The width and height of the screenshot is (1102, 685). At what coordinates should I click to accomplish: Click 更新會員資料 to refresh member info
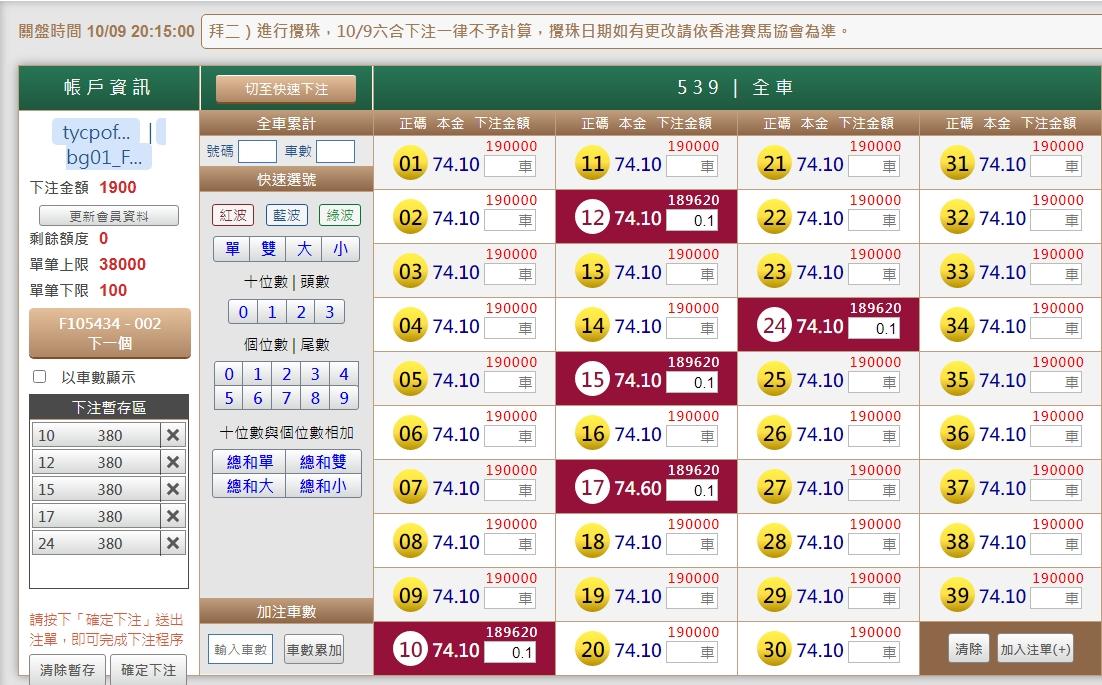pyautogui.click(x=109, y=216)
